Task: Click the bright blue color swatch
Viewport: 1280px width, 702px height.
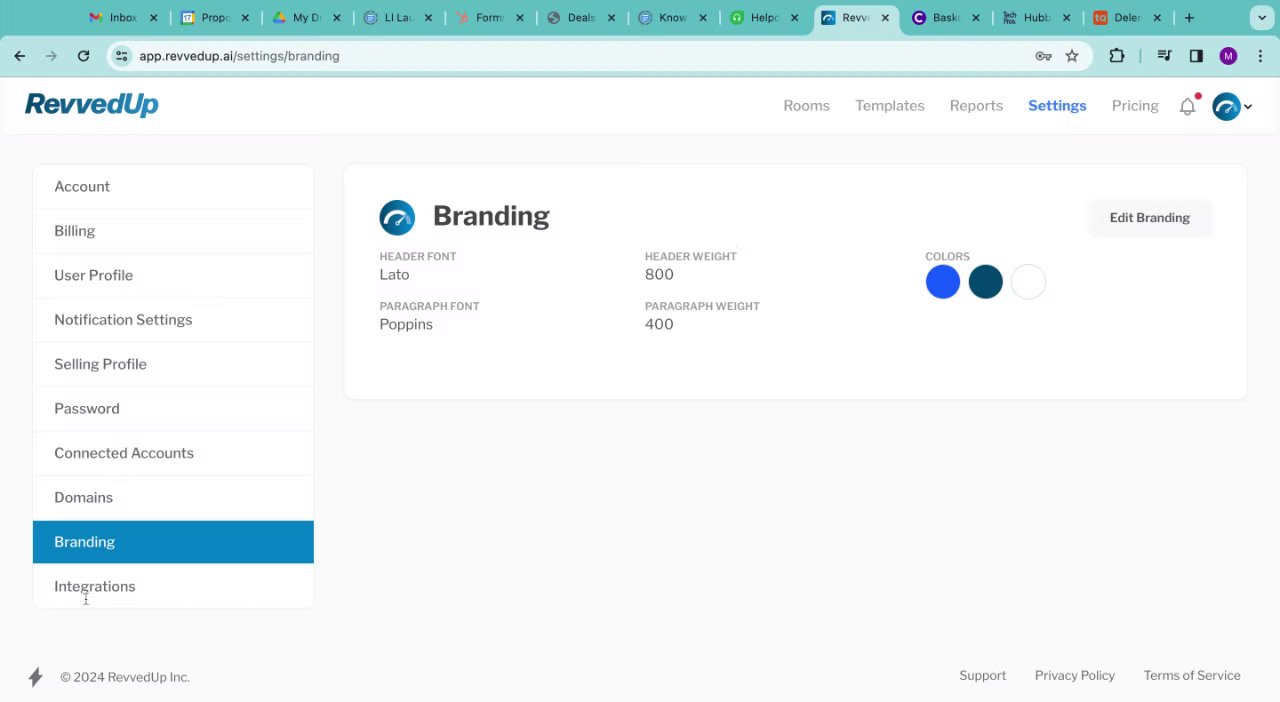Action: pyautogui.click(x=943, y=282)
